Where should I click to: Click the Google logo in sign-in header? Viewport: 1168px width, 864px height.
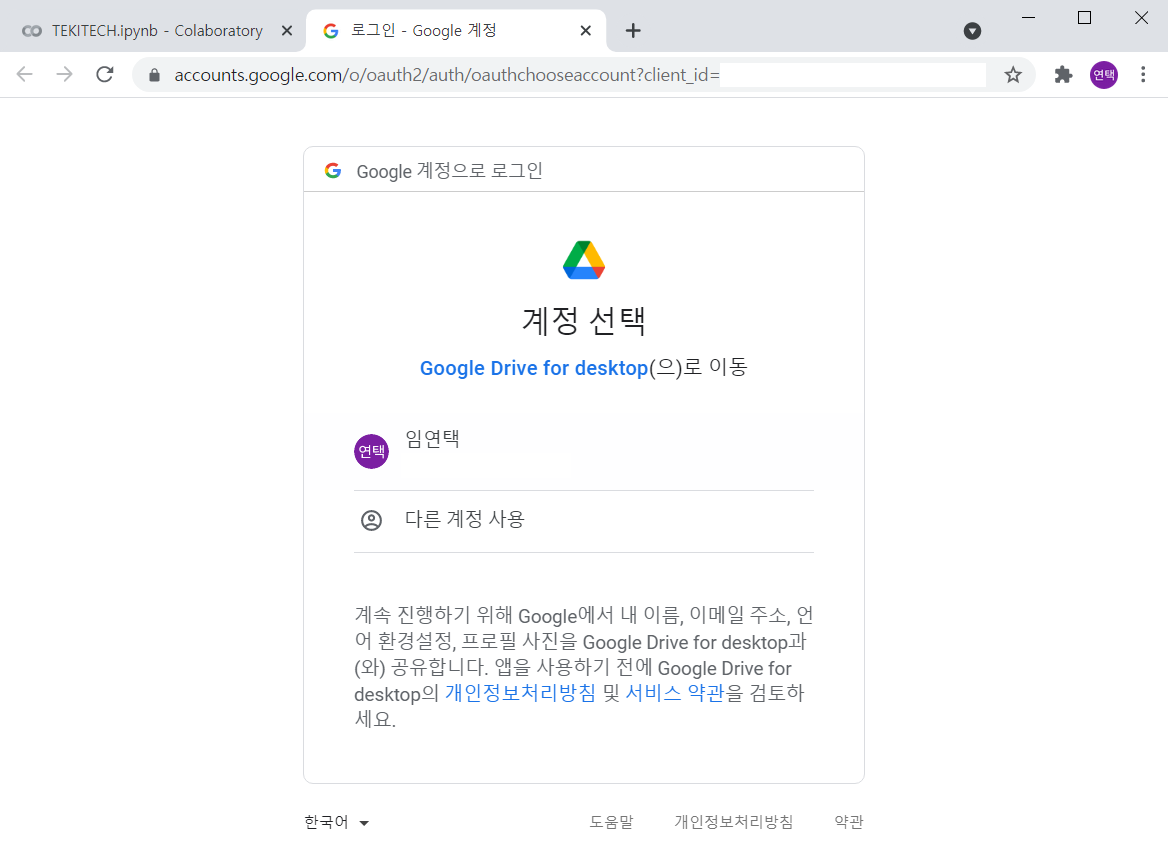click(x=333, y=171)
